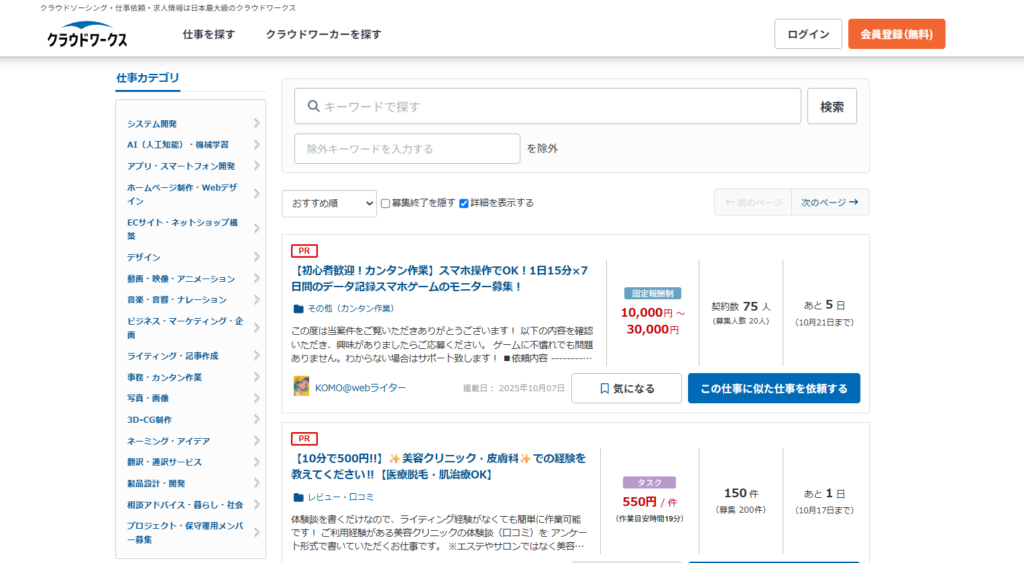
Task: Click 会員登録(無料) orange button
Action: tap(896, 34)
